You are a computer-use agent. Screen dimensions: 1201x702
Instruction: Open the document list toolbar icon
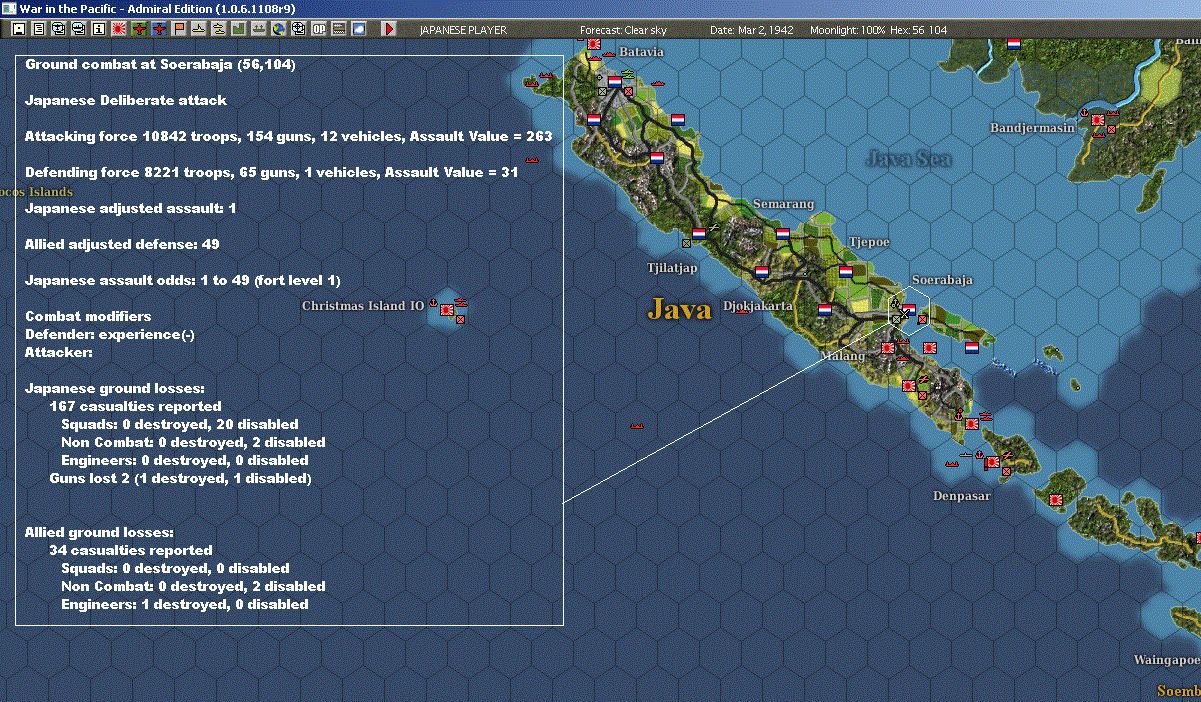pos(38,29)
